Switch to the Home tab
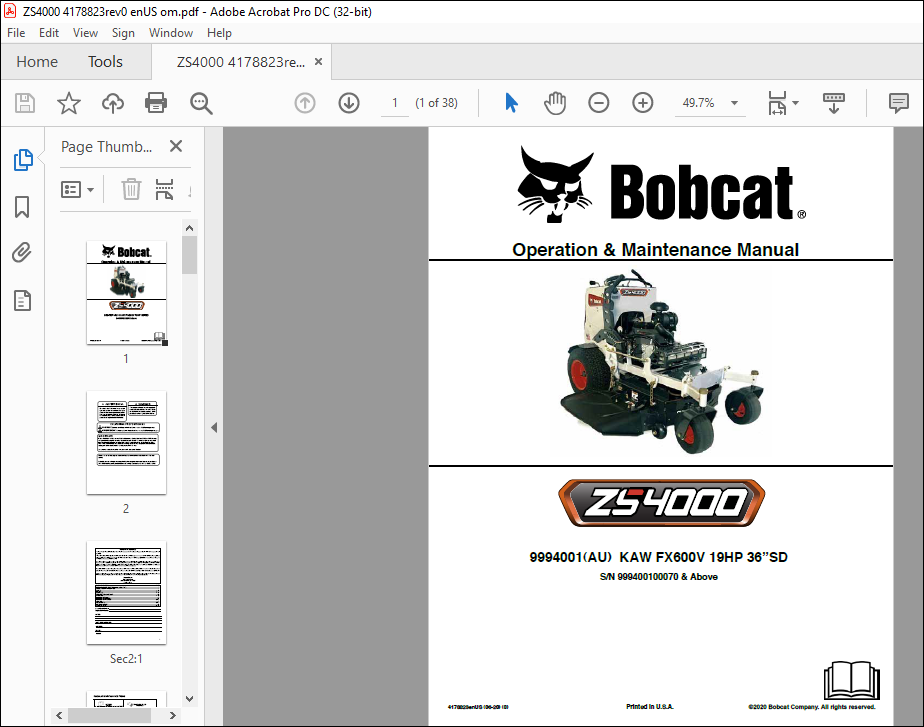 click(37, 62)
